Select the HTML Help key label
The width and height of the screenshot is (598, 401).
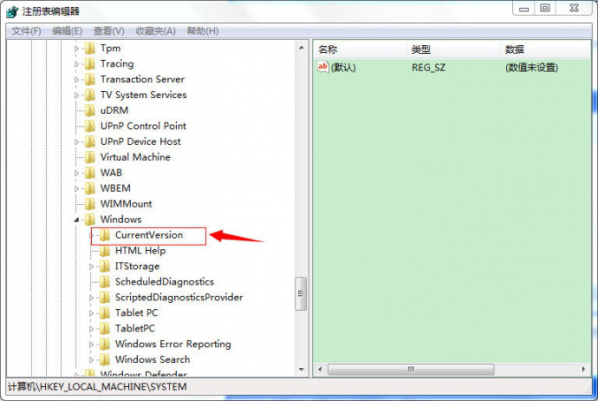tap(140, 251)
